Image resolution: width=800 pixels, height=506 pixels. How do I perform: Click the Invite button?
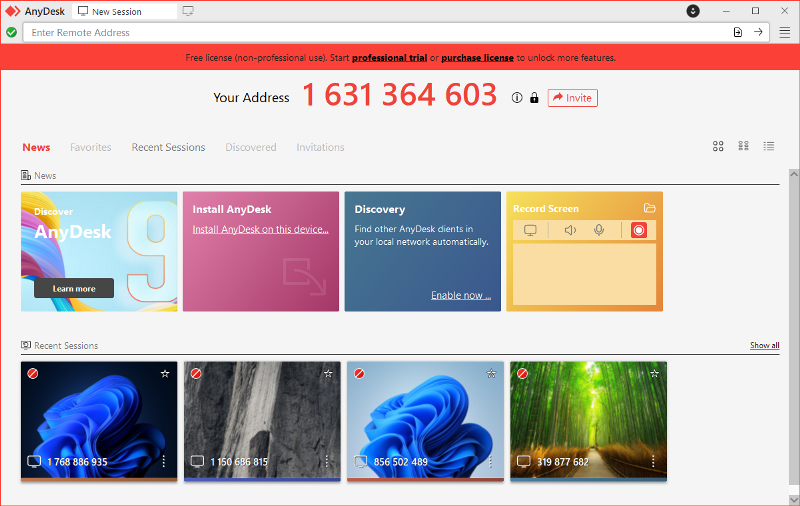572,98
